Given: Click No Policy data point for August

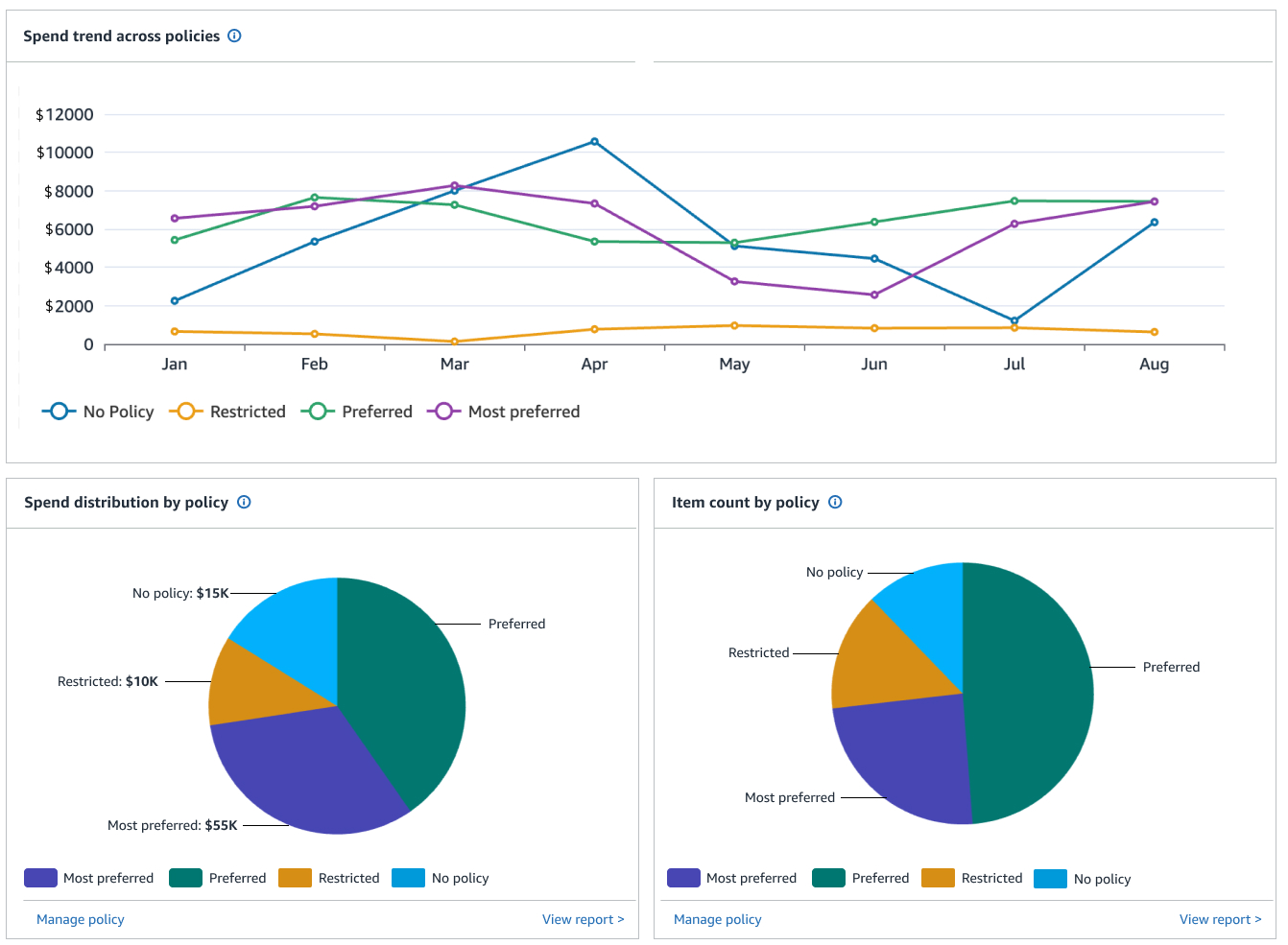Looking at the screenshot, I should point(1155,223).
